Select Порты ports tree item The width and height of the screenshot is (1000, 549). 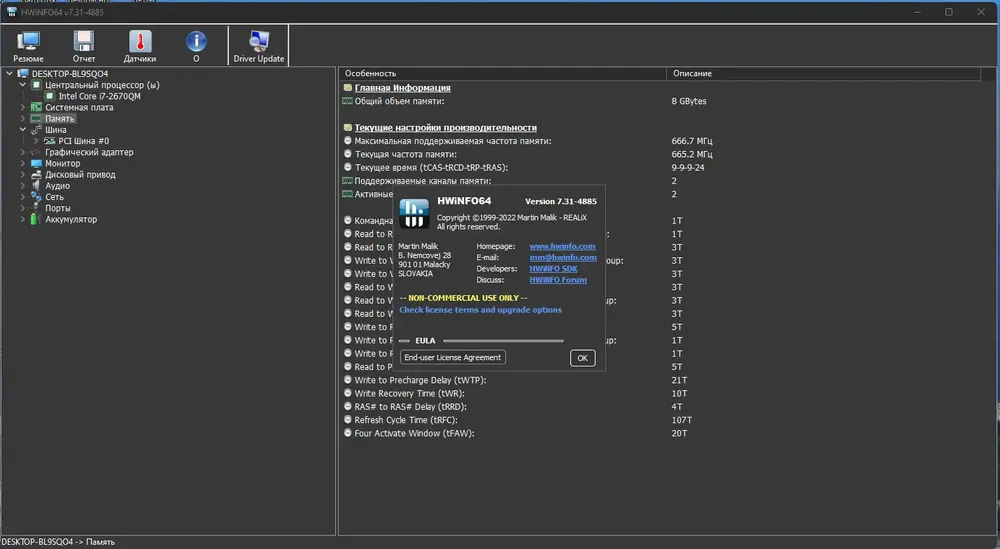click(x=57, y=208)
